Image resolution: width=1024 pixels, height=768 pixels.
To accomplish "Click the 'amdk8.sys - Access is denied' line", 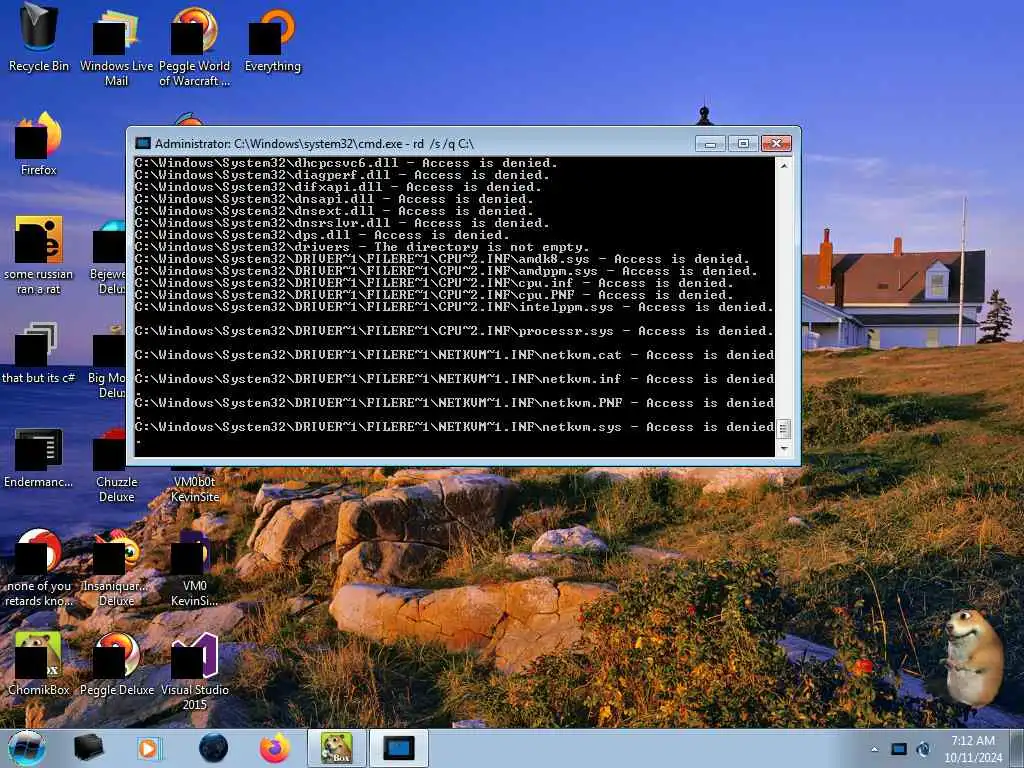I will [442, 259].
